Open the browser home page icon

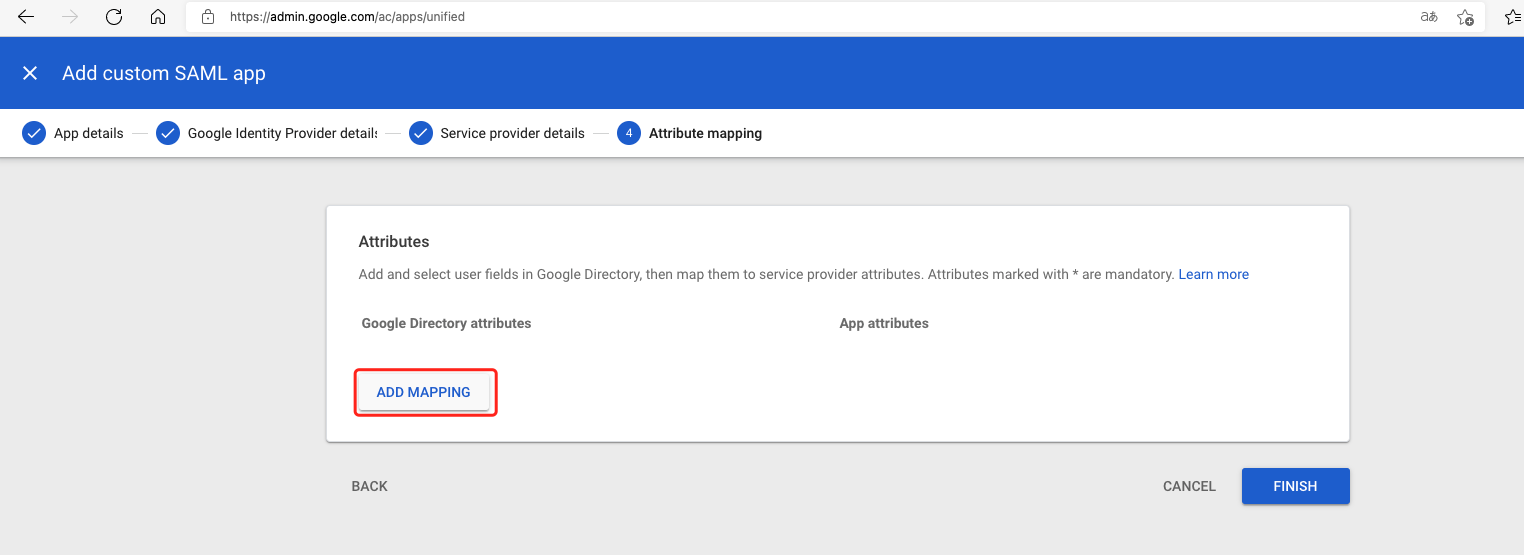(157, 17)
